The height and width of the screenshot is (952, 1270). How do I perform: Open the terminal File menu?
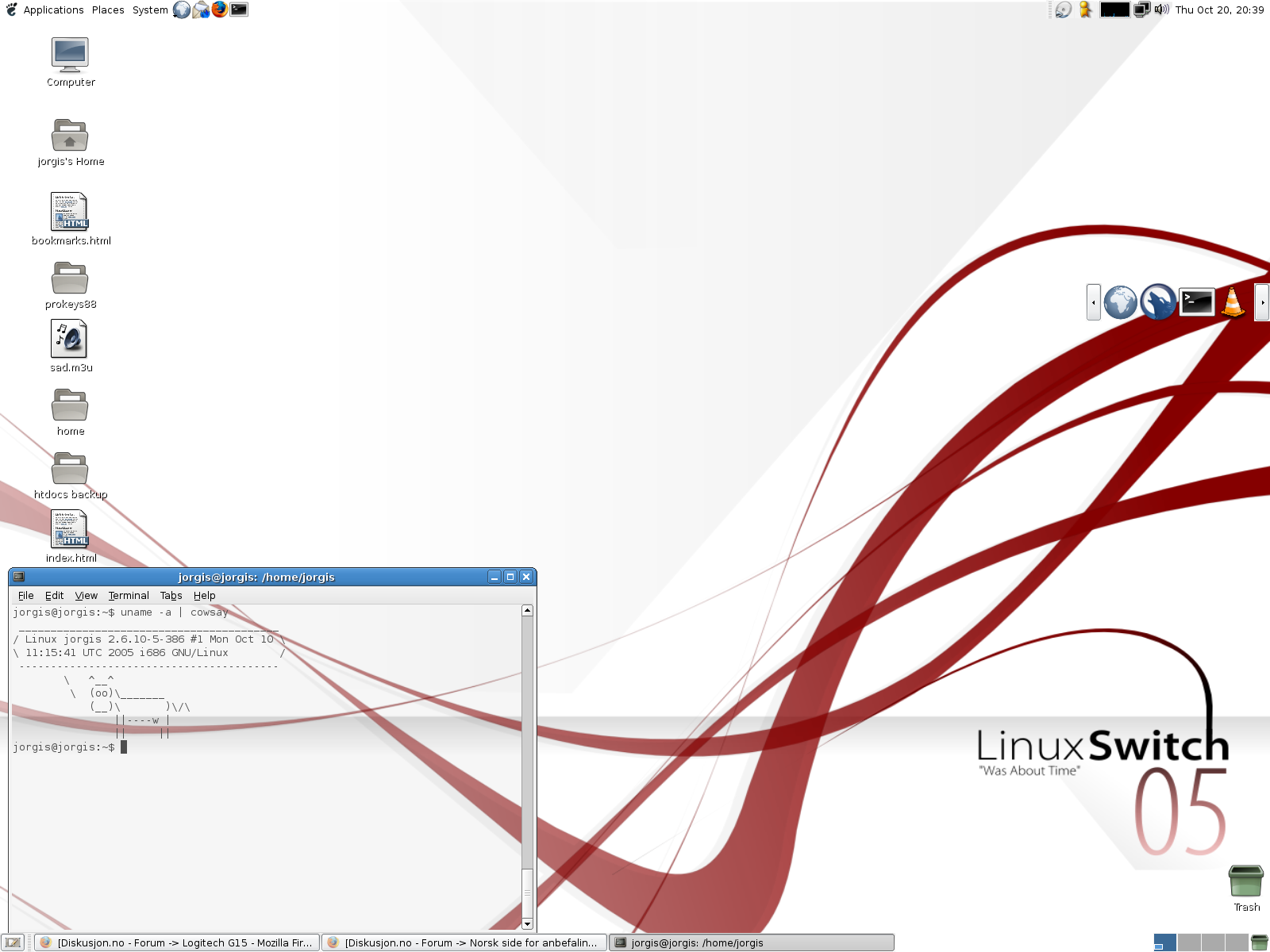point(26,595)
